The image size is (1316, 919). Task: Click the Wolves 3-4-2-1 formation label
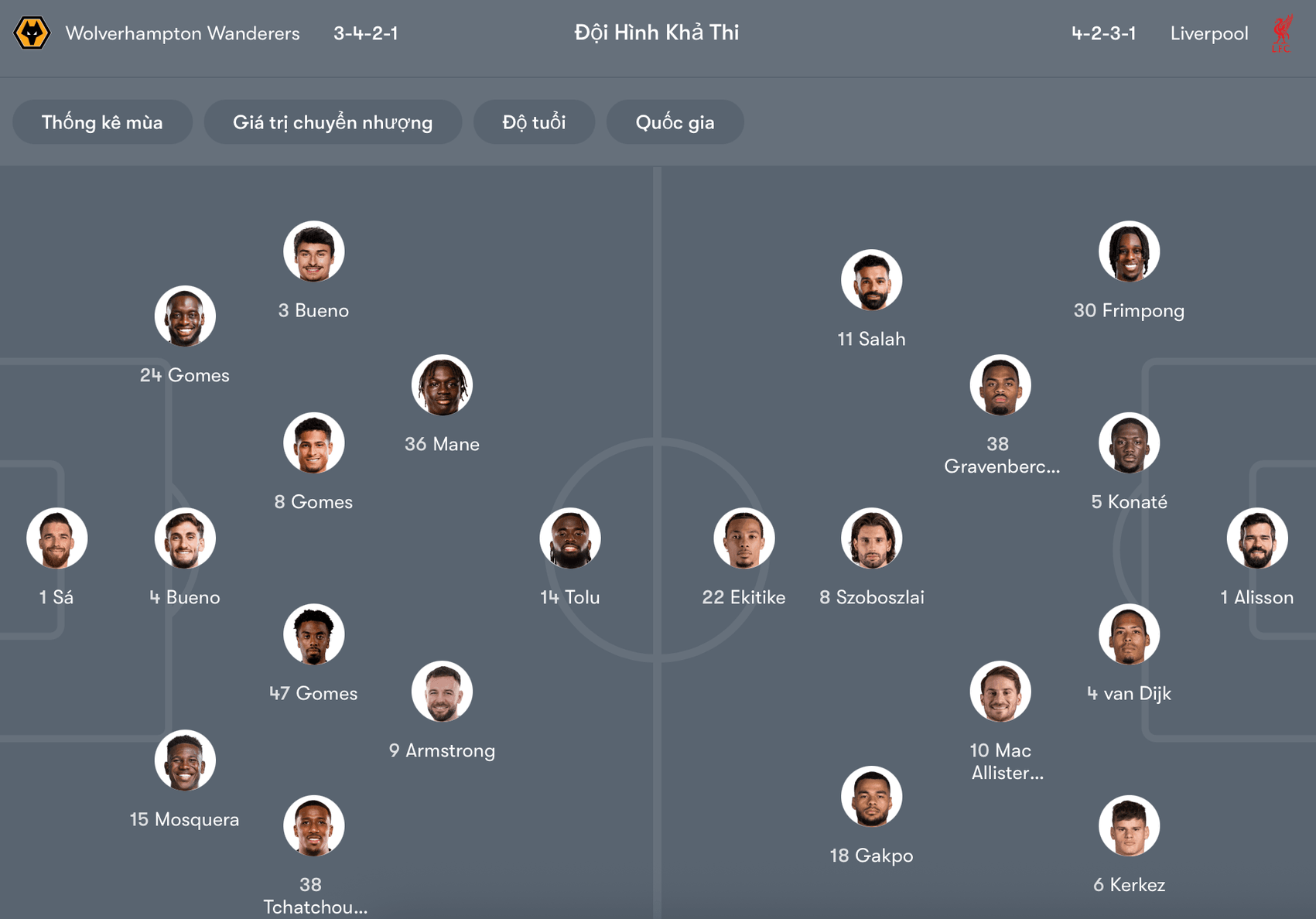click(364, 33)
